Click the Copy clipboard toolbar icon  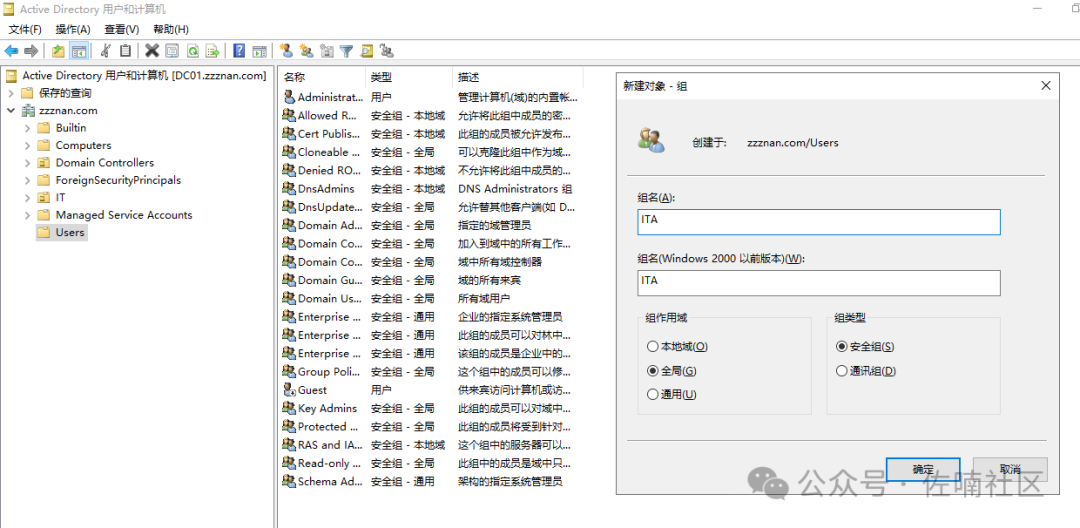click(x=125, y=51)
